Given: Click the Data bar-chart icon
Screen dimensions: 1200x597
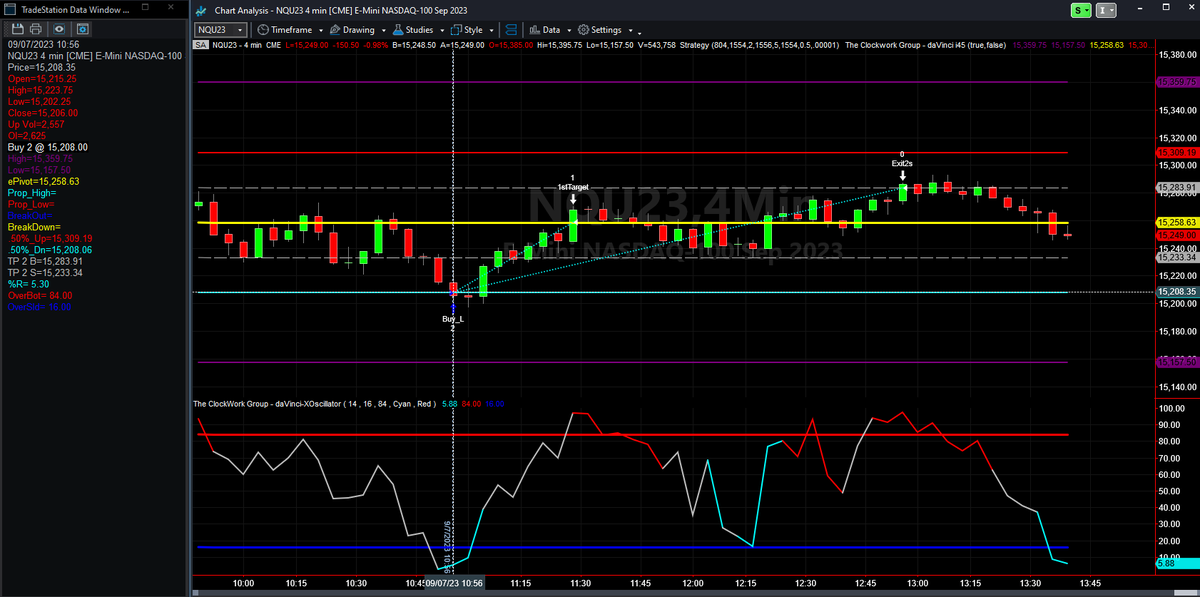Looking at the screenshot, I should pyautogui.click(x=535, y=30).
